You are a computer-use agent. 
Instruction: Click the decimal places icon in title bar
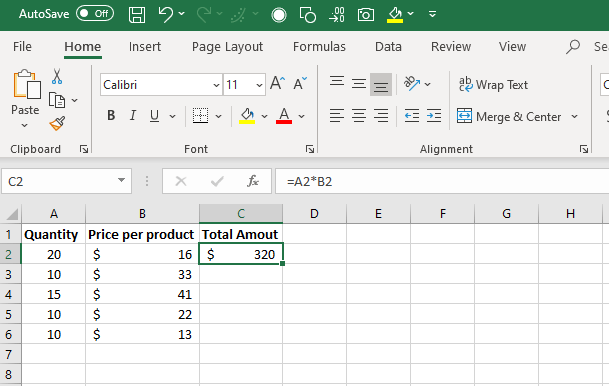click(337, 15)
